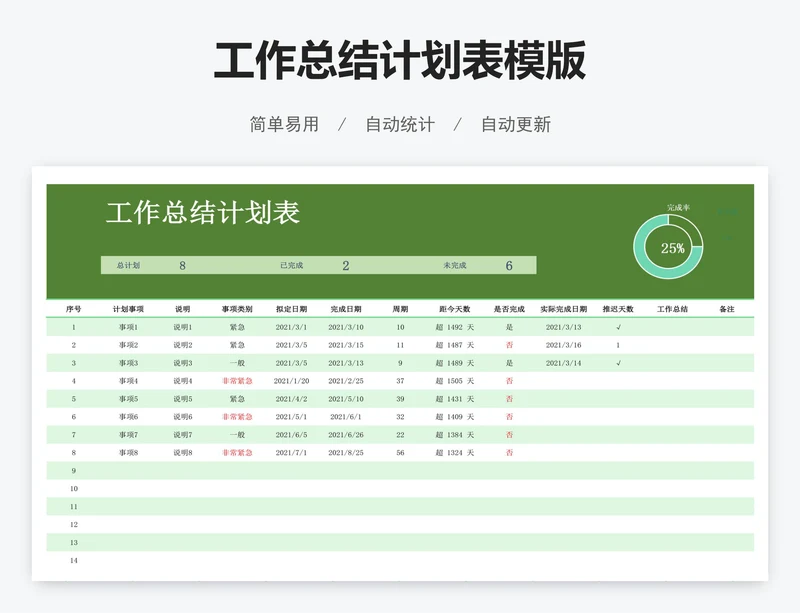Click the 总计划 summary label

[x=128, y=265]
